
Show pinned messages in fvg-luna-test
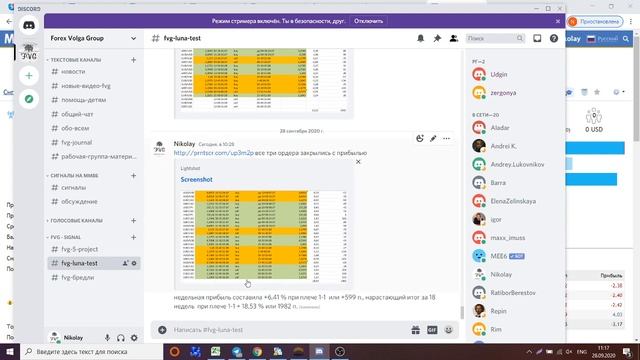pos(437,38)
